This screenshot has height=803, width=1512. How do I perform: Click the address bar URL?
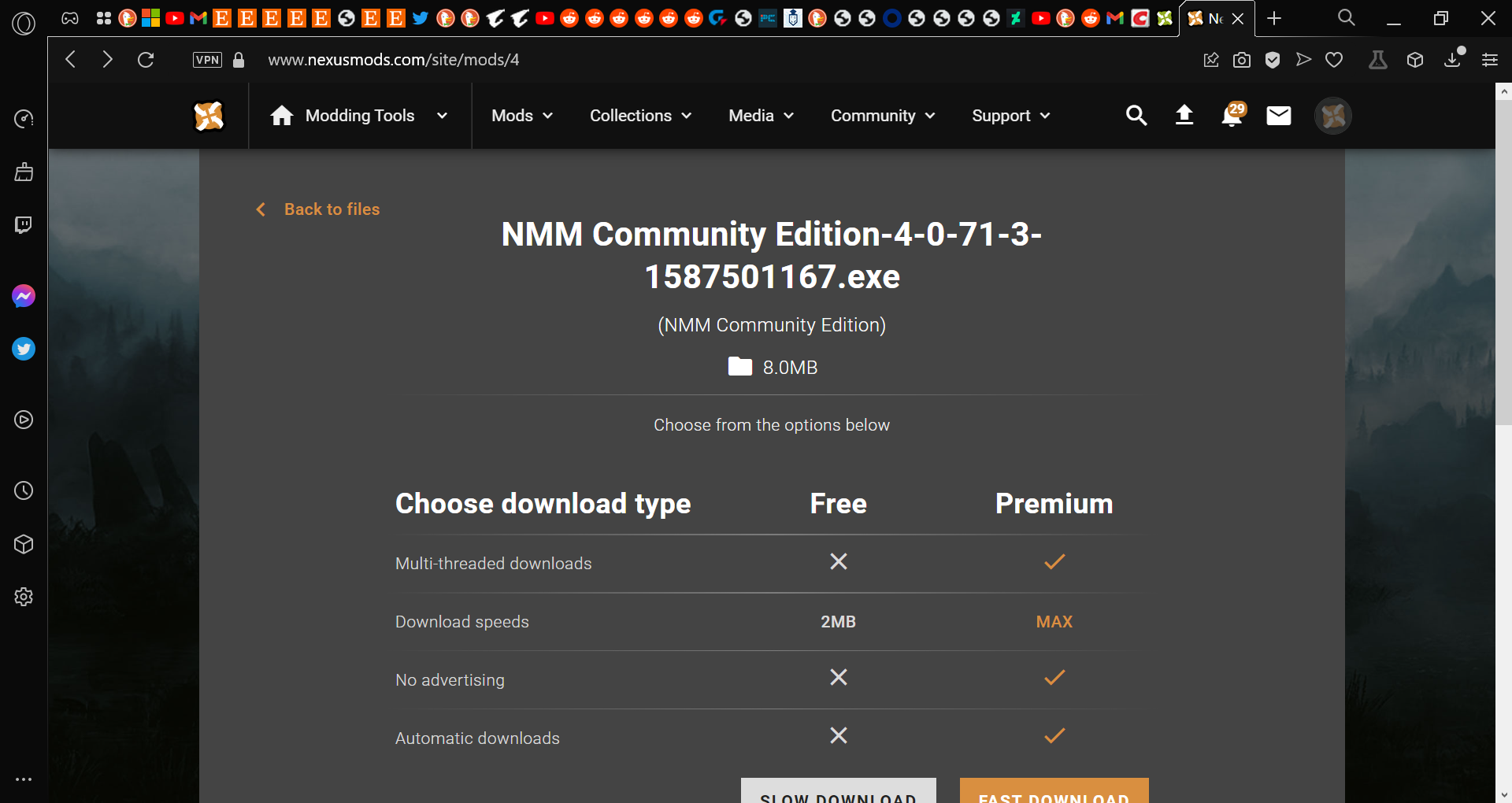pos(394,60)
